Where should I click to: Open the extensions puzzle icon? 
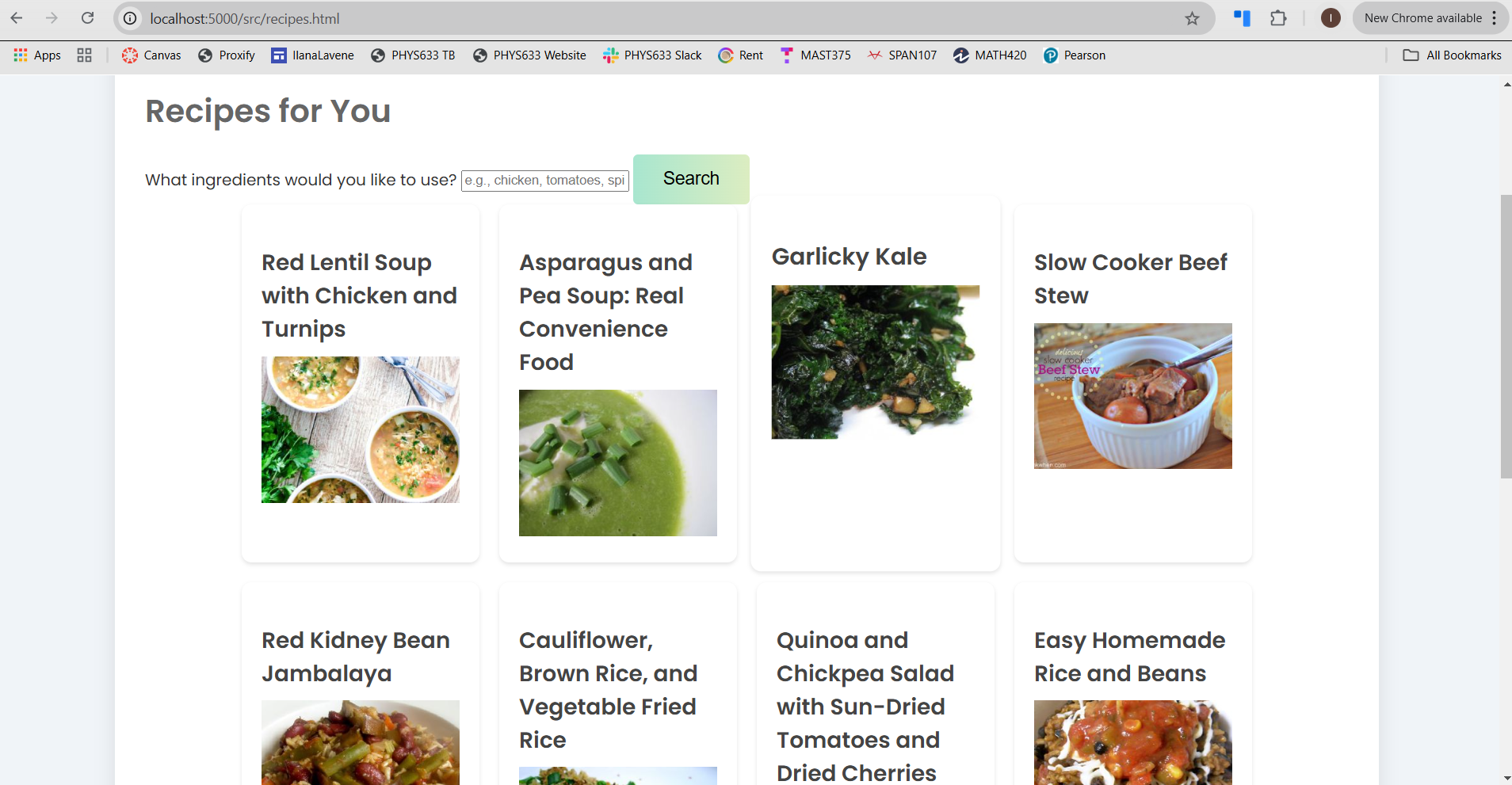click(1278, 18)
